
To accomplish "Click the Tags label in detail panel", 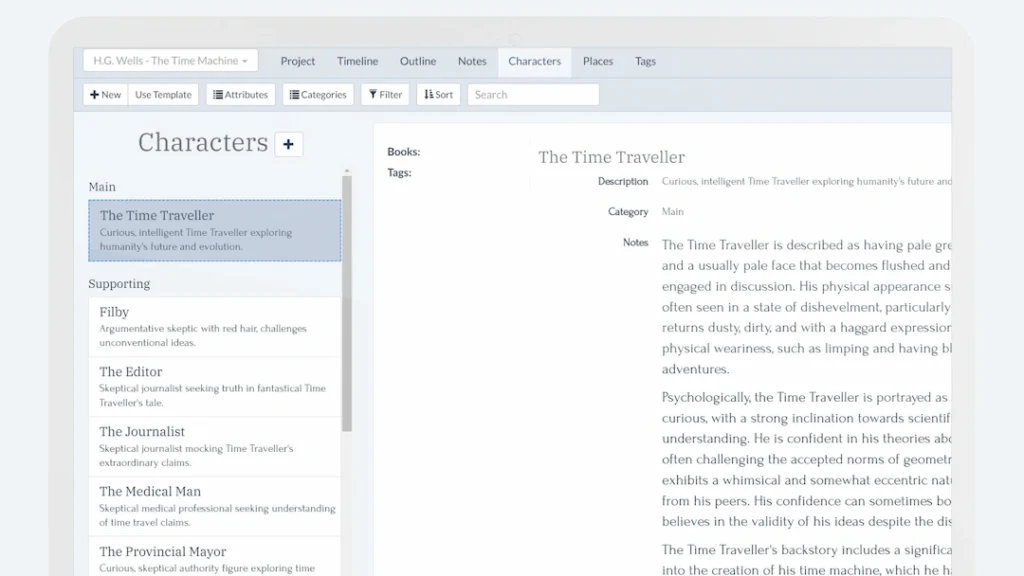I will (399, 173).
